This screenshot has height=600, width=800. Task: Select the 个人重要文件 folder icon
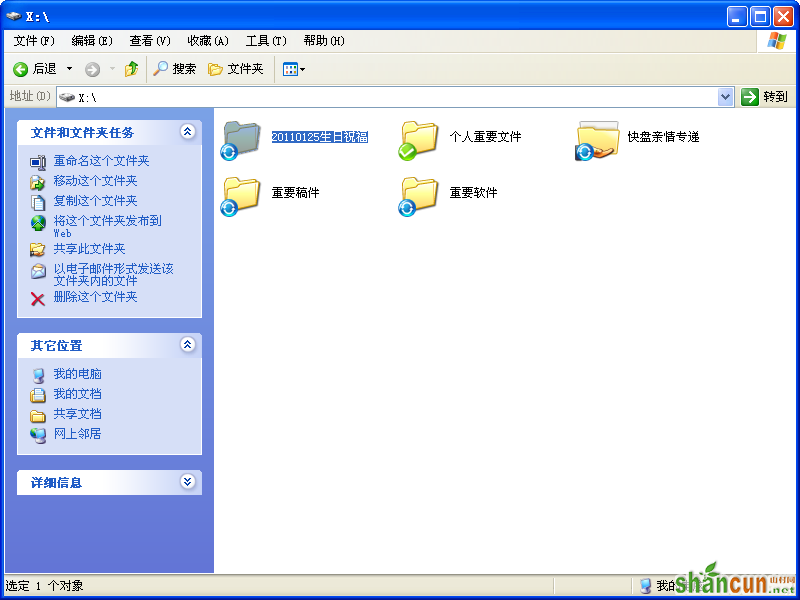[418, 140]
